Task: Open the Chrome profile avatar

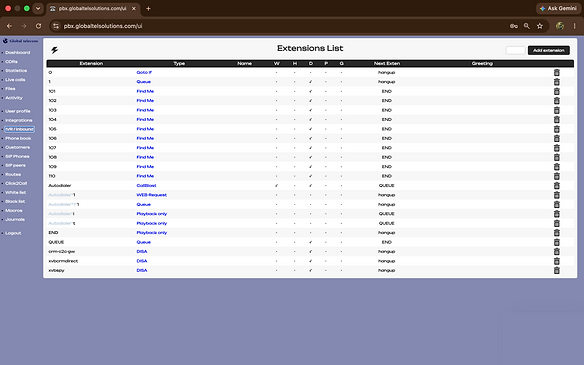Action: pos(560,26)
